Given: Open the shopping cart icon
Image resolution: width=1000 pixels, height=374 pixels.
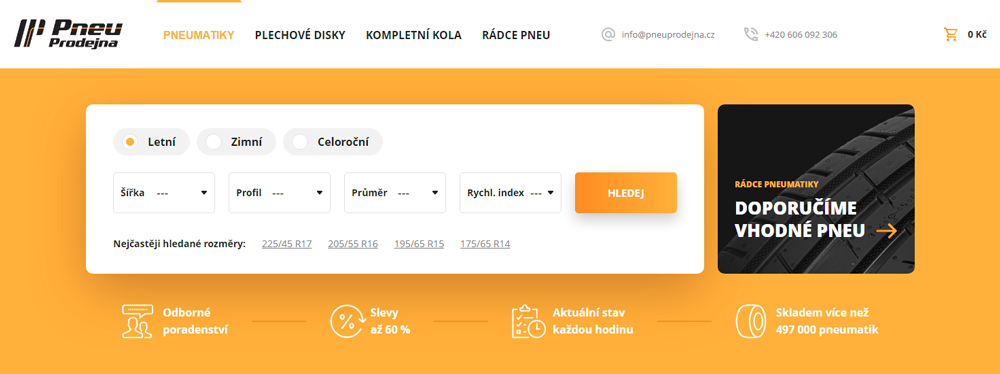Looking at the screenshot, I should click(x=951, y=34).
